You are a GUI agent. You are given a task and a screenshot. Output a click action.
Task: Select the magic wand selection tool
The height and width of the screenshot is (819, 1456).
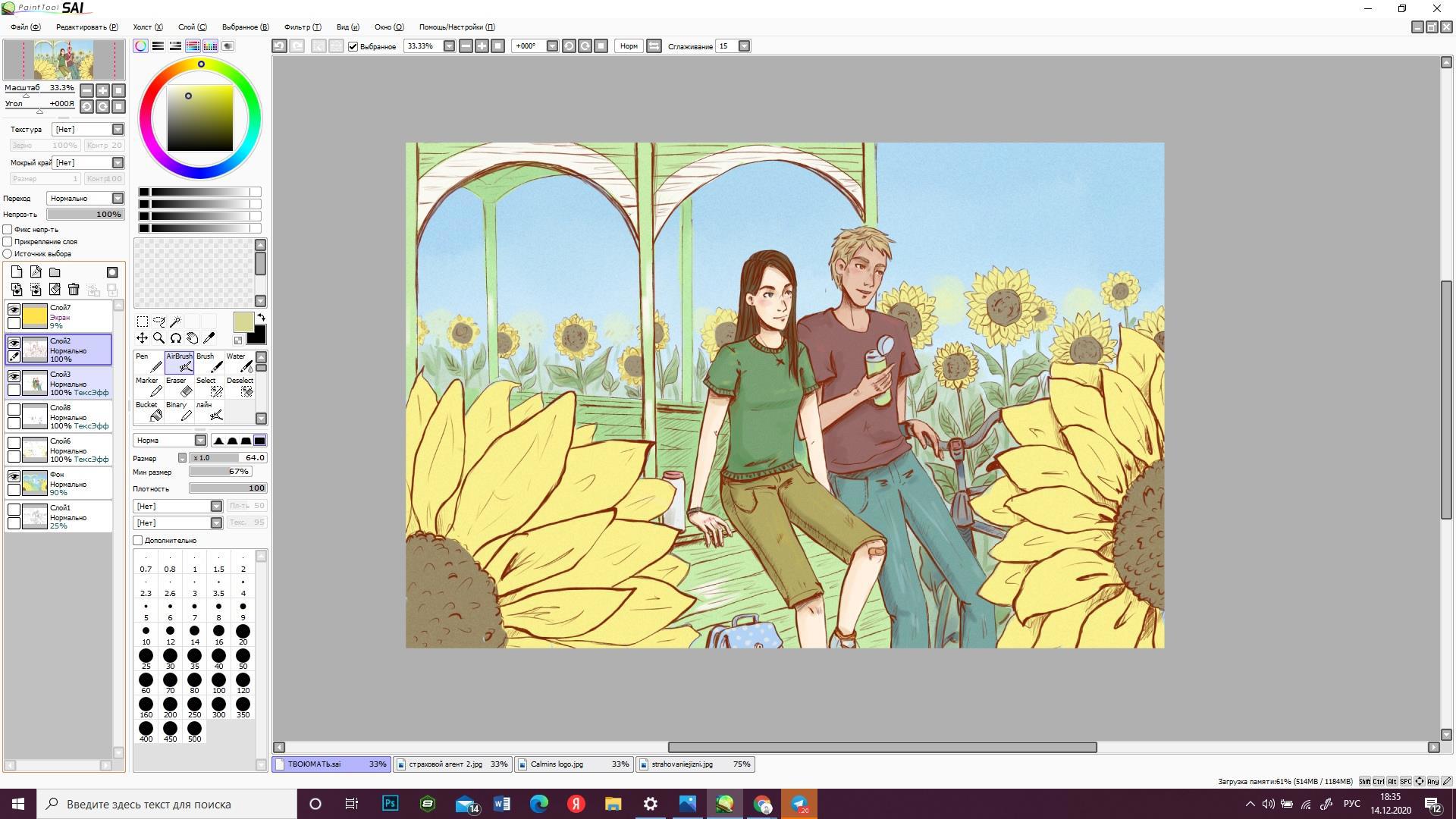175,322
